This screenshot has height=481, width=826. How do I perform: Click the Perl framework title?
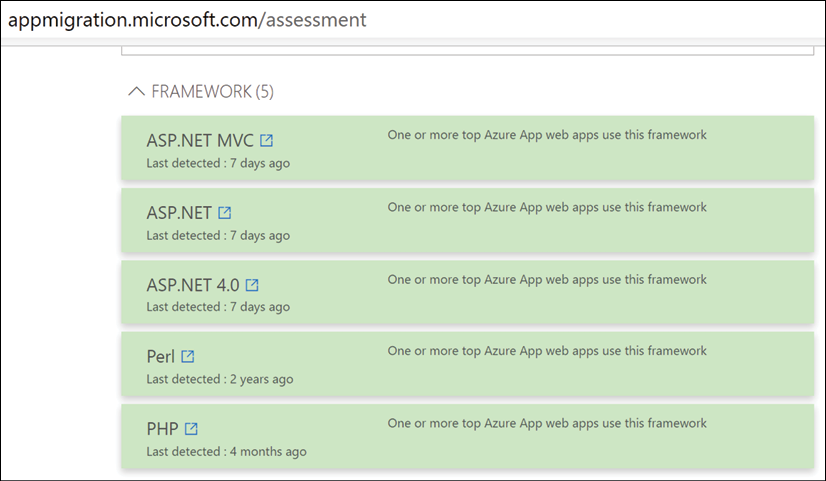pos(161,357)
